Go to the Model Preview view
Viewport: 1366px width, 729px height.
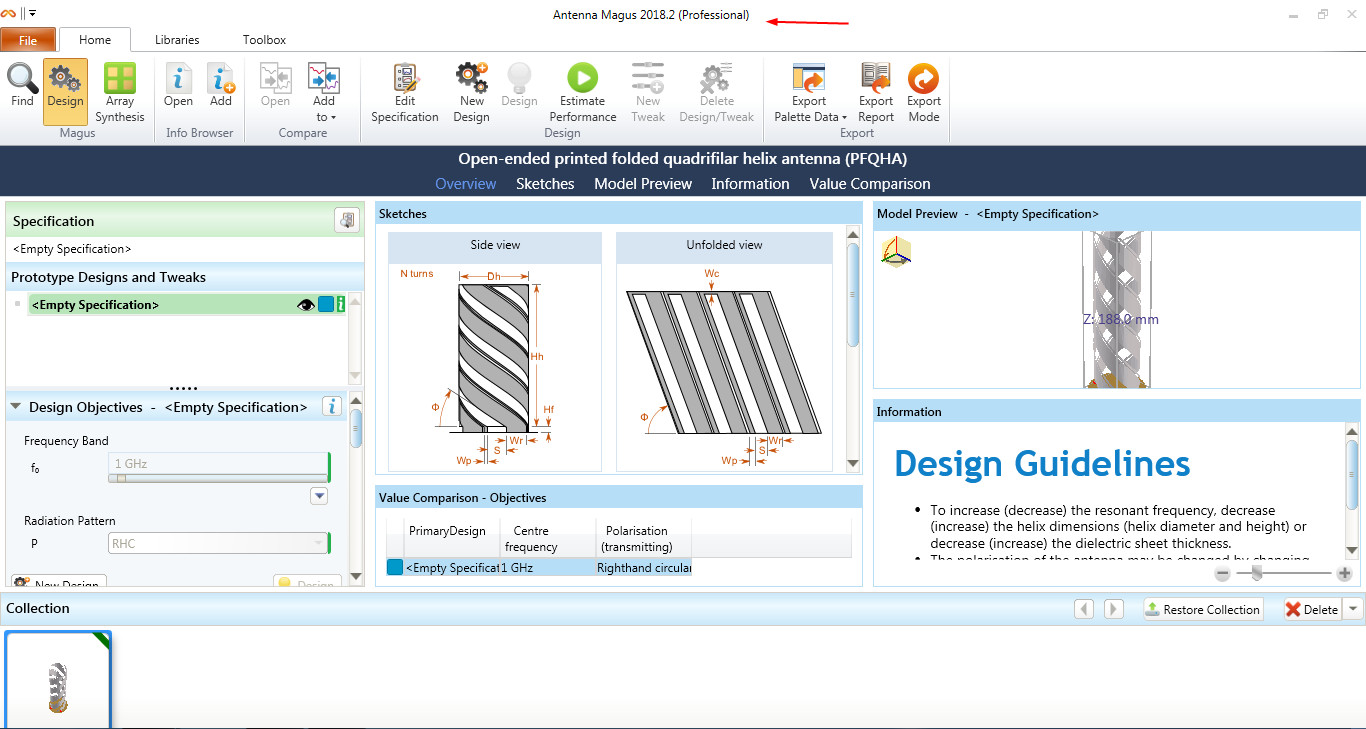click(643, 184)
